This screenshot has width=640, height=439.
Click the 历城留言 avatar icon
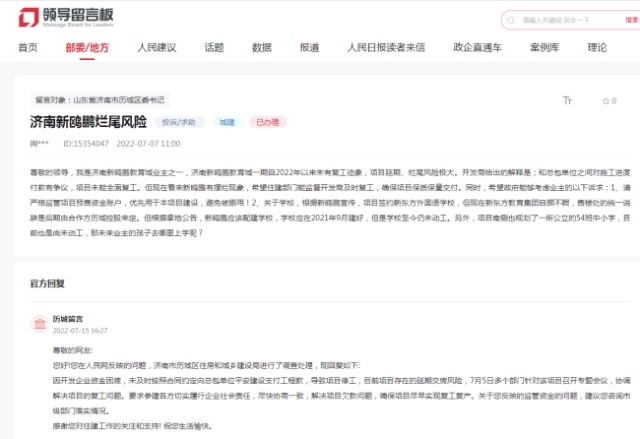point(37,323)
